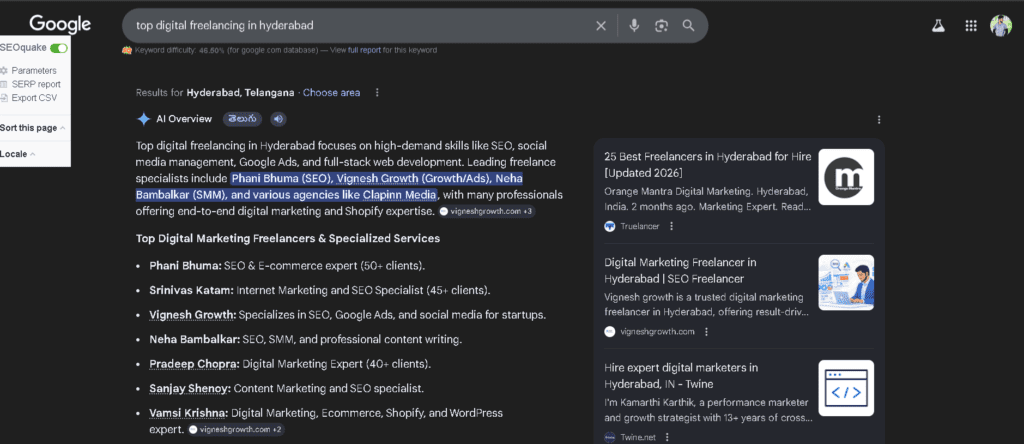Click the Google logo
1024x444 pixels.
coord(60,25)
